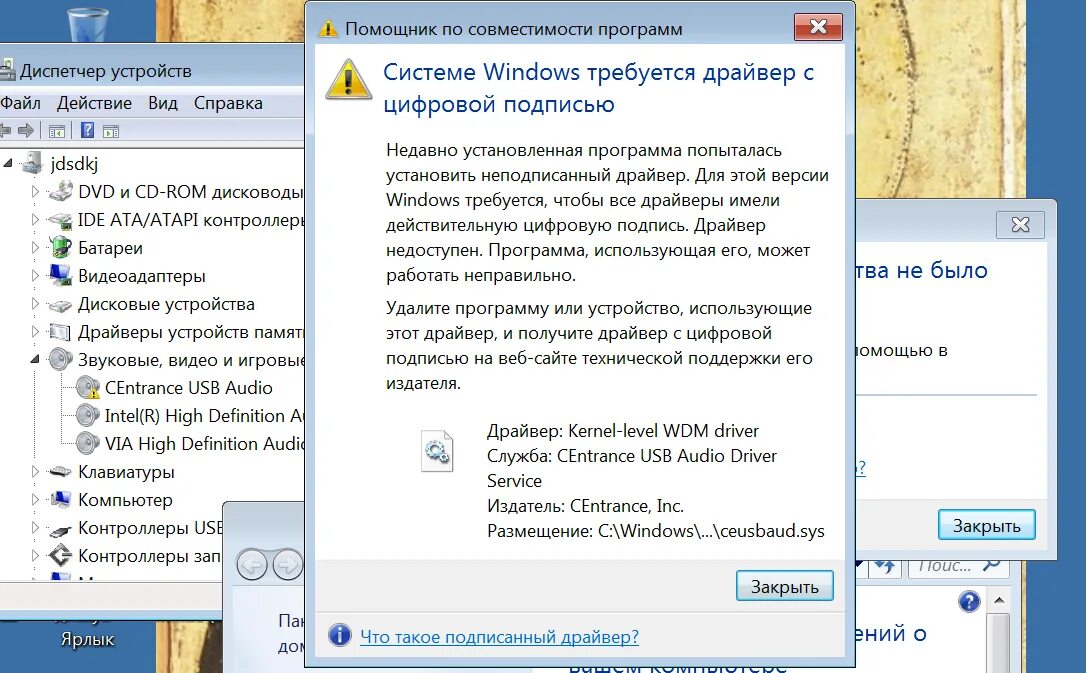Viewport: 1086px width, 673px height.
Task: Click the truncated help link in right dialog
Action: tap(861, 468)
